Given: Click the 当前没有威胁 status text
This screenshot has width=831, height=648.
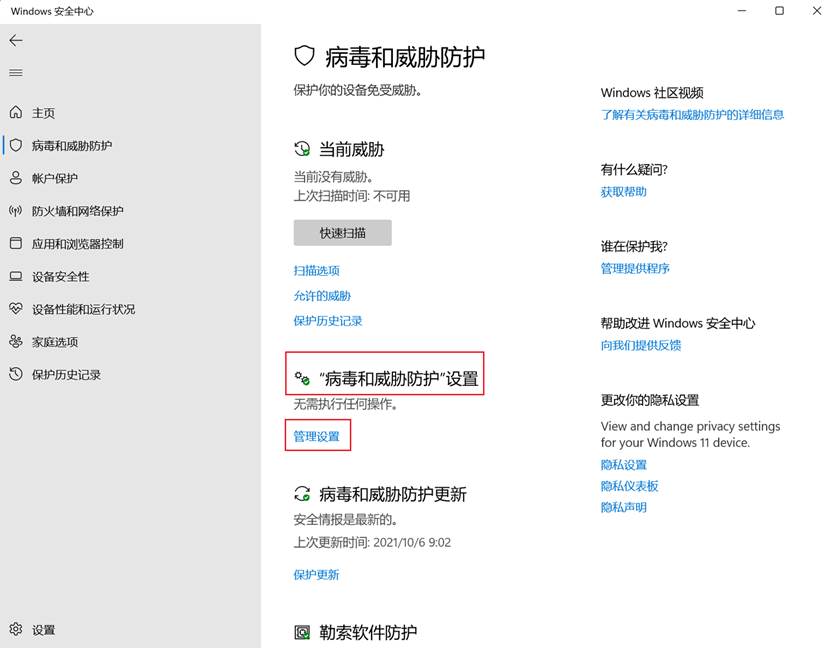Looking at the screenshot, I should [x=333, y=176].
